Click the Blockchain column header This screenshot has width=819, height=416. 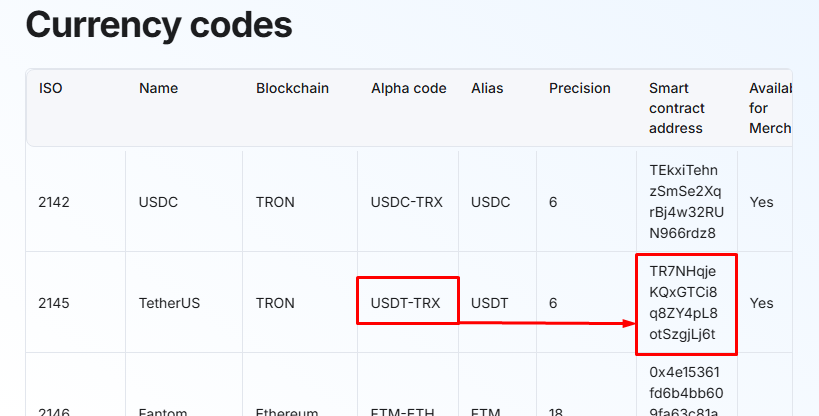[x=292, y=88]
